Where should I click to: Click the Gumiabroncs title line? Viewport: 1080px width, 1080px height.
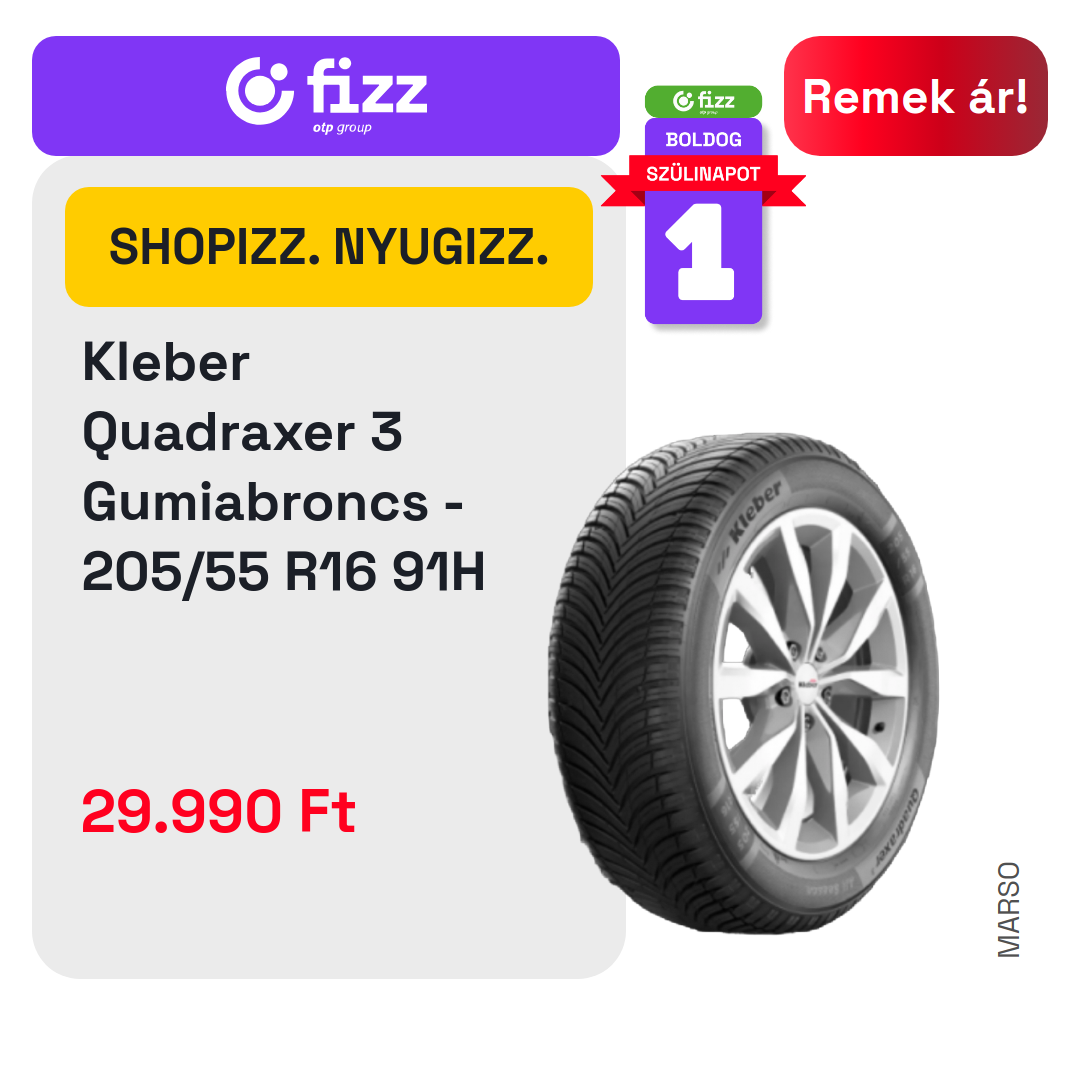point(273,503)
